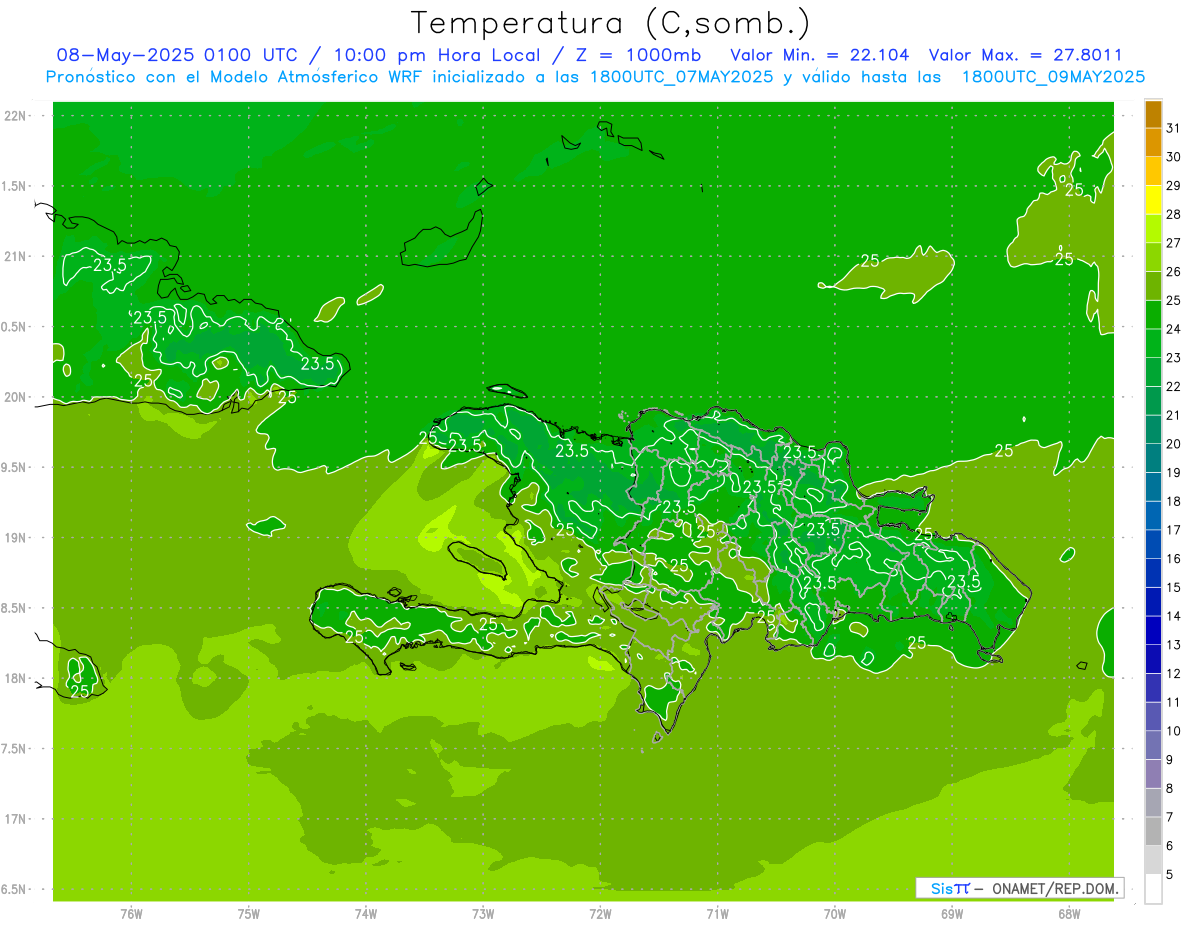Click the "17N" latitude axis label
Image resolution: width=1200 pixels, height=927 pixels.
click(x=17, y=819)
